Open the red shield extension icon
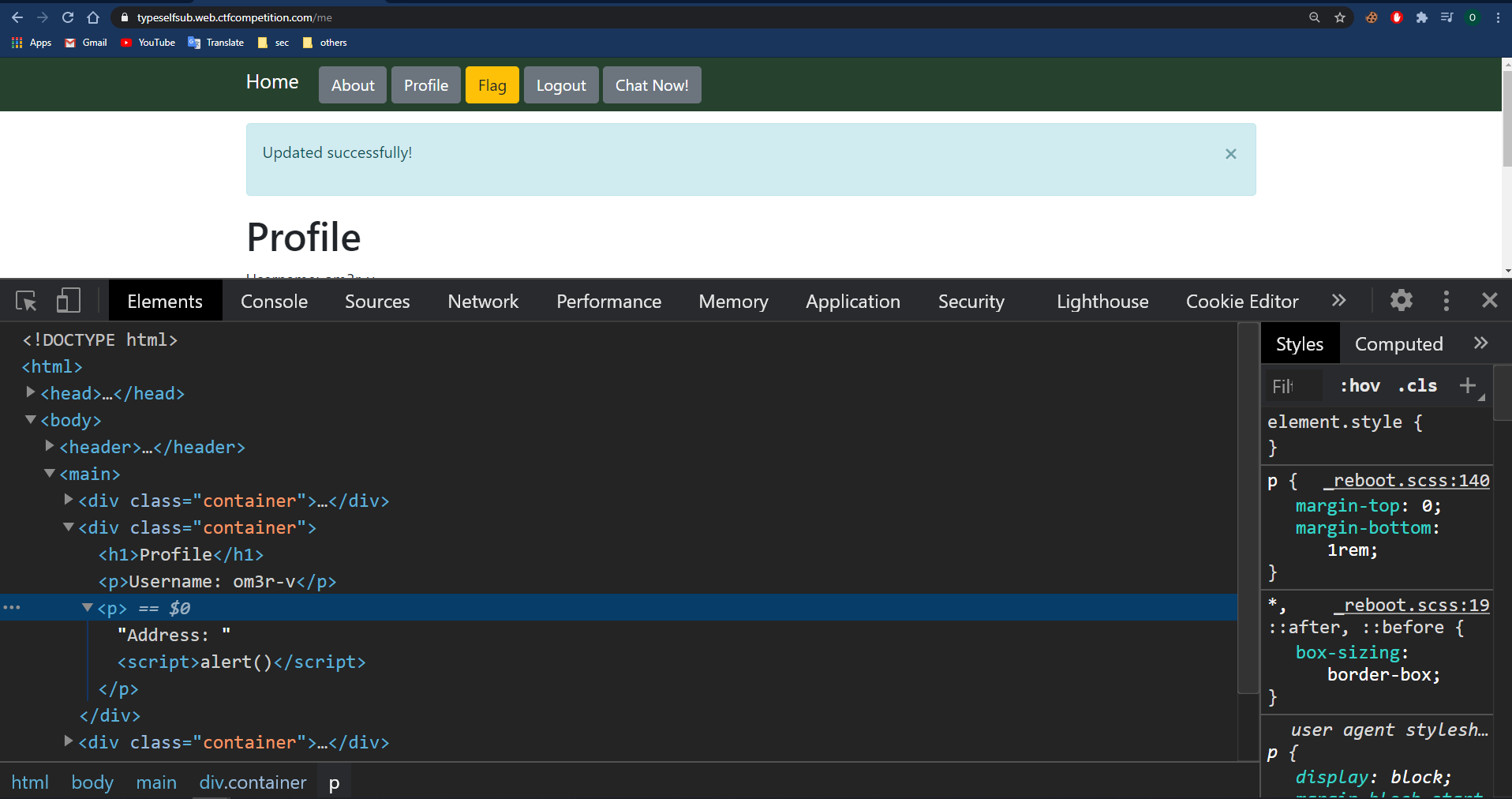This screenshot has width=1512, height=799. pos(1397,17)
